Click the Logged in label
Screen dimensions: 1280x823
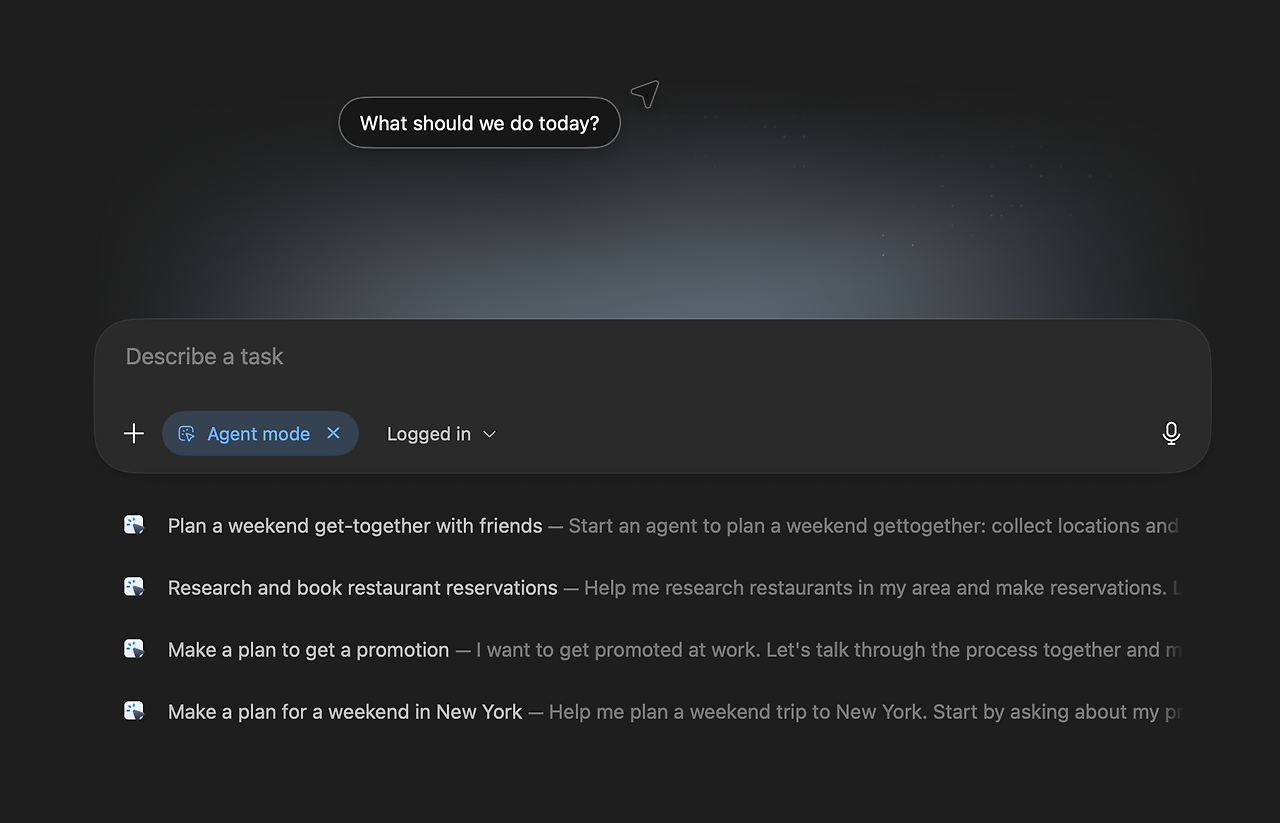tap(428, 433)
